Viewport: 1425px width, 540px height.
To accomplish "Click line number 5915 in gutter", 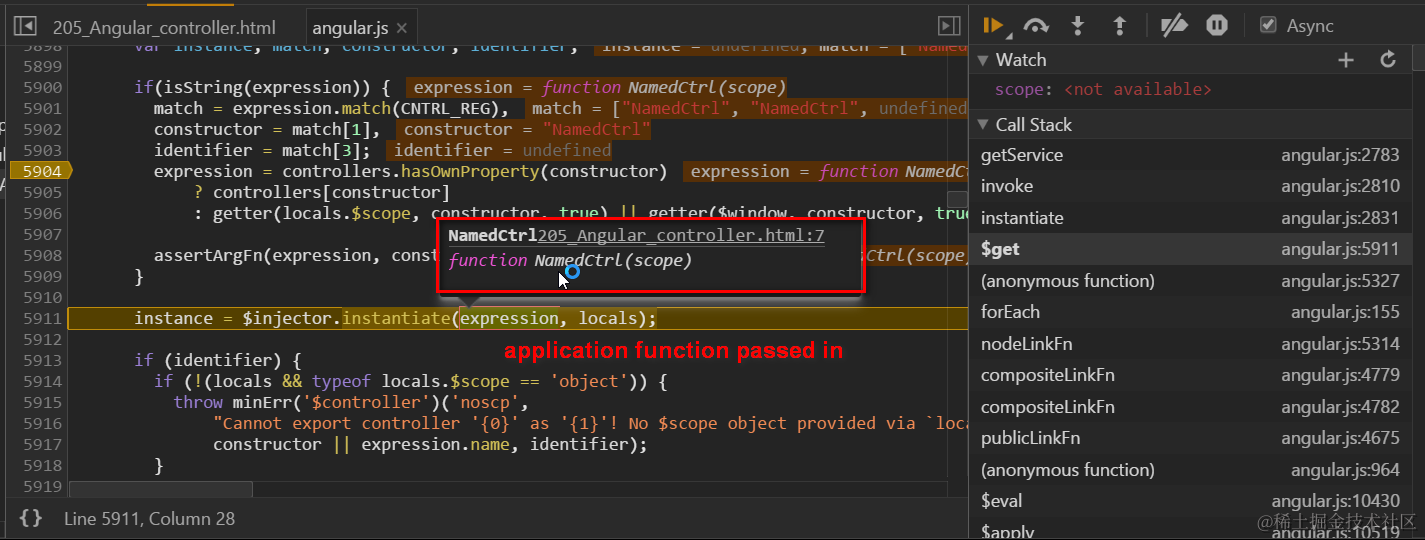I will tap(40, 402).
